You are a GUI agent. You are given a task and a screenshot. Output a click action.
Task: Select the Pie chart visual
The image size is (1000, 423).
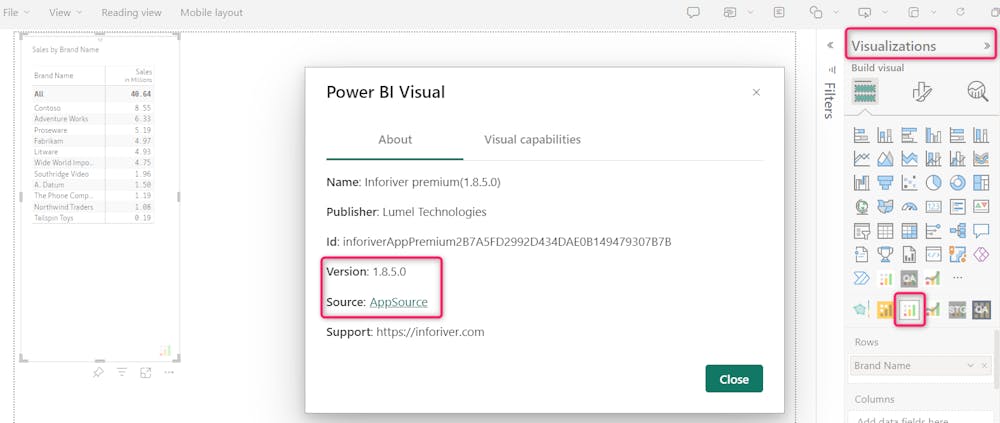[933, 183]
